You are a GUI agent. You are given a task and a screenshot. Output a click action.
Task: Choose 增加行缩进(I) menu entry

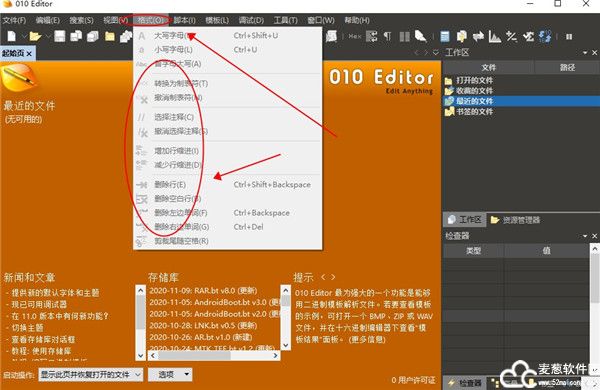[x=227, y=151]
